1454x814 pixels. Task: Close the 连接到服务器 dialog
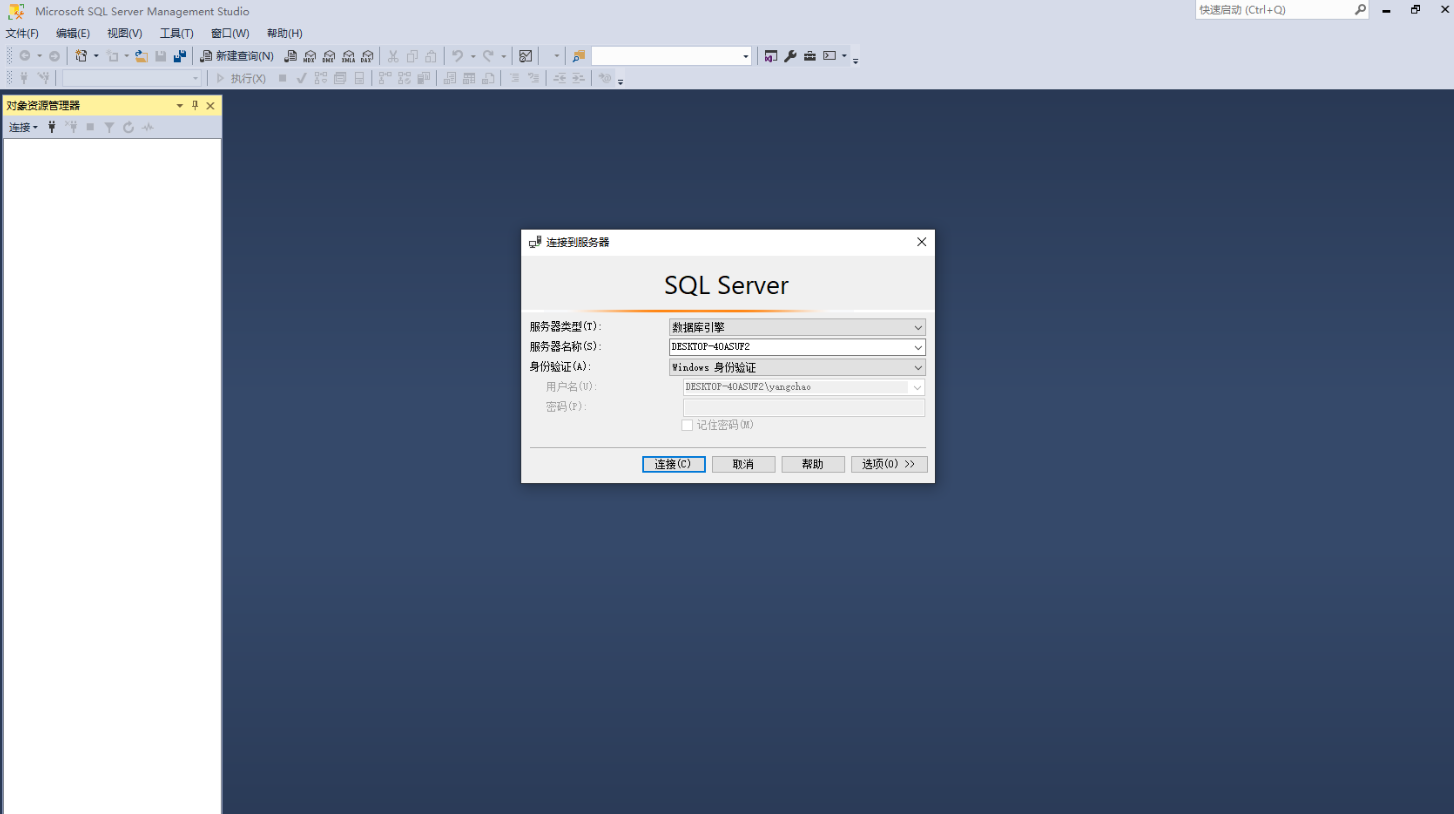(921, 242)
